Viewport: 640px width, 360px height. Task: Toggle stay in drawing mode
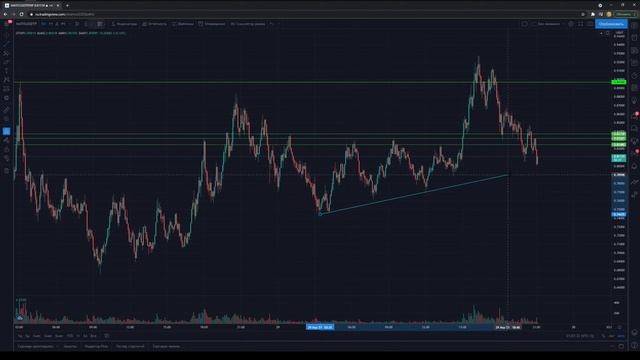click(6, 140)
